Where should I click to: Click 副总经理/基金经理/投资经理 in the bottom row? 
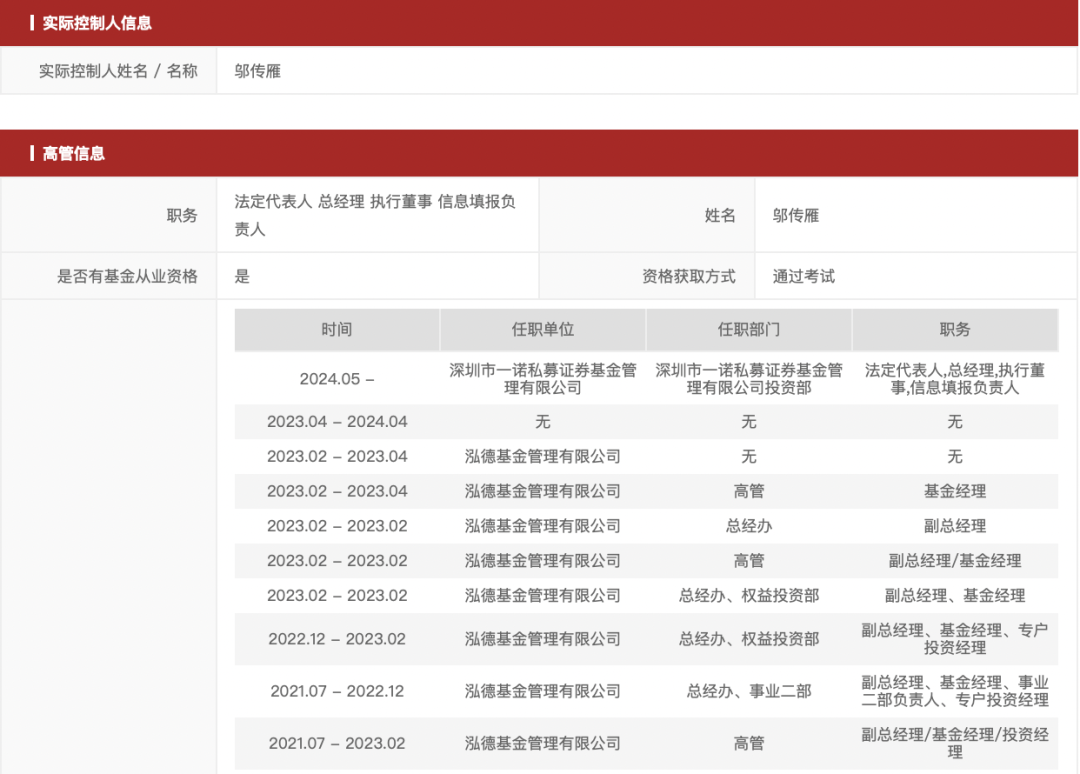(x=955, y=743)
